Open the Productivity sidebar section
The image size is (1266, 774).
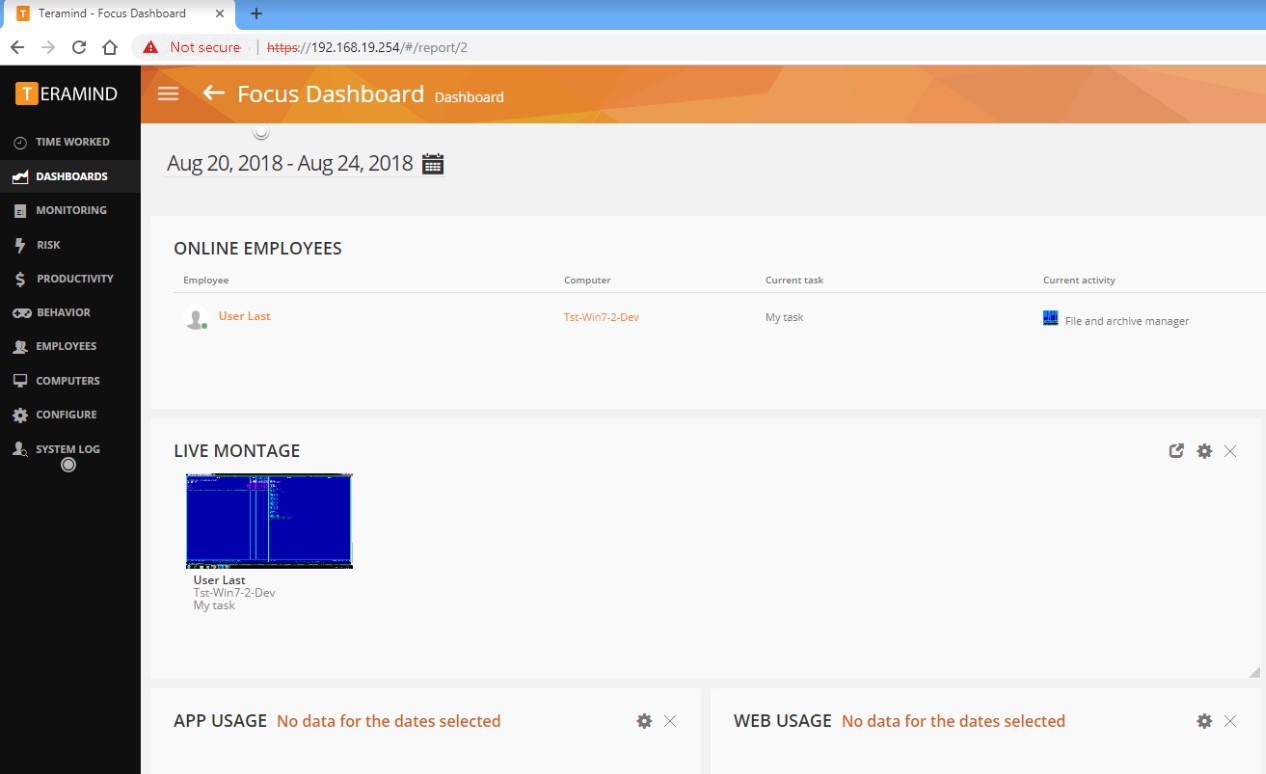pyautogui.click(x=74, y=279)
